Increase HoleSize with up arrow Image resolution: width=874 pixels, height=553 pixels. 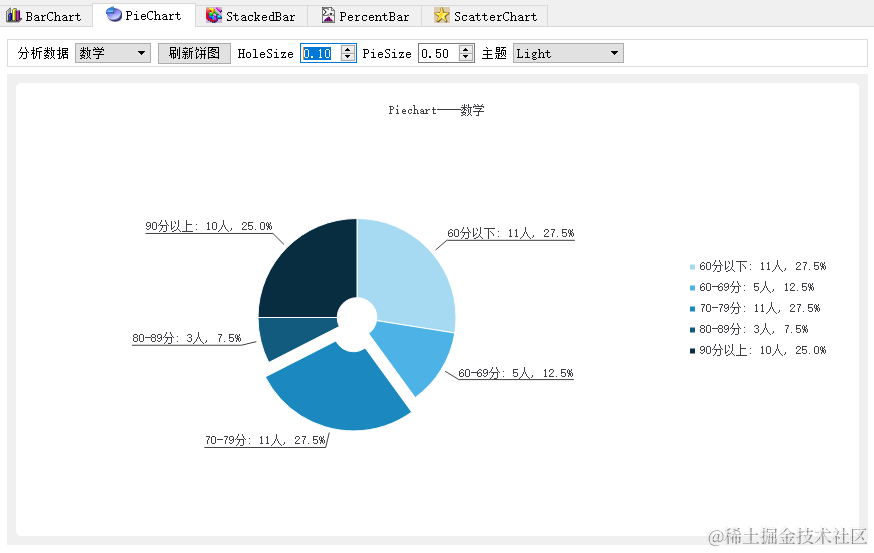pyautogui.click(x=348, y=49)
